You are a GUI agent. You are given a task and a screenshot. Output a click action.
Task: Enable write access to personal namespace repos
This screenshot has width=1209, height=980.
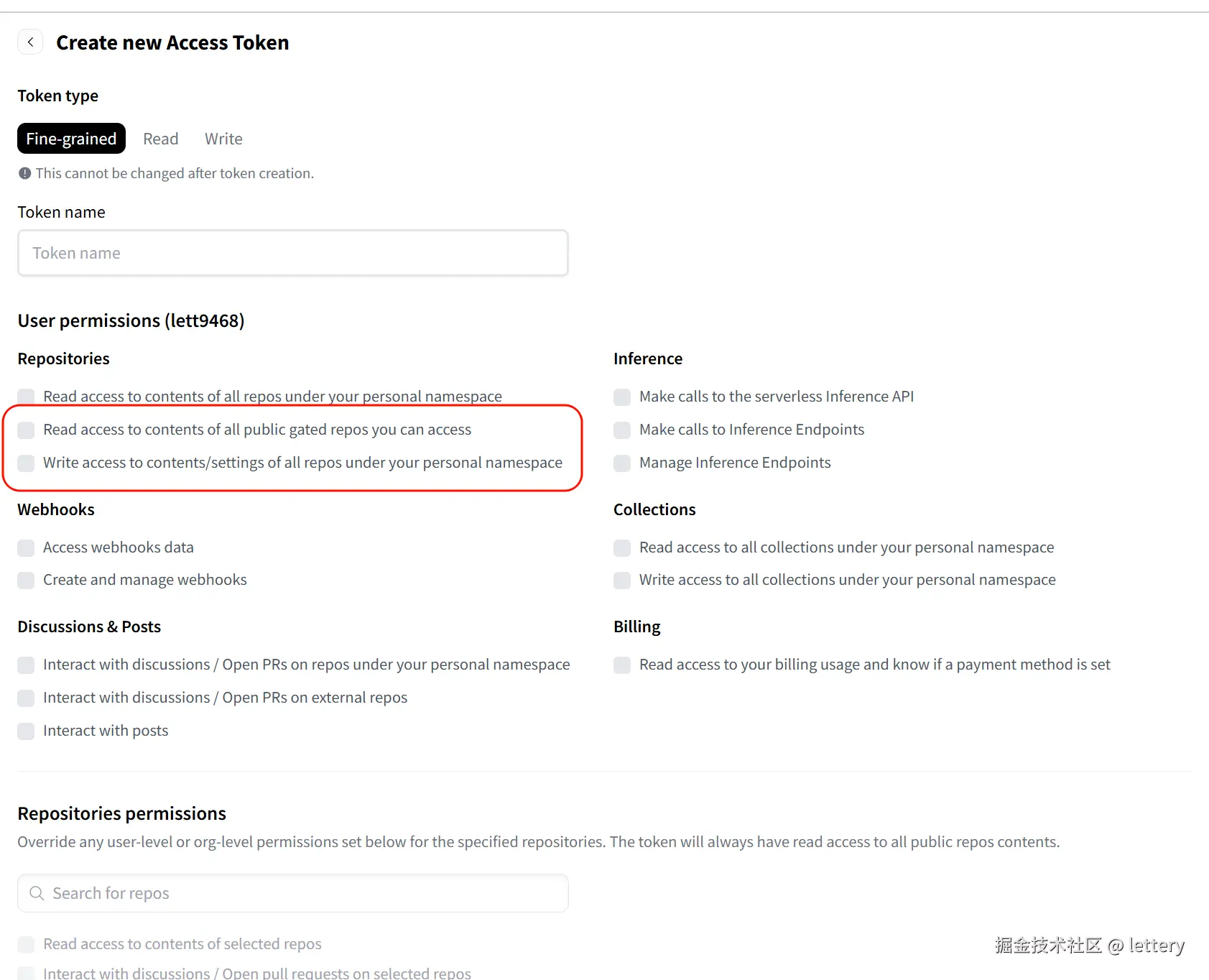(27, 463)
